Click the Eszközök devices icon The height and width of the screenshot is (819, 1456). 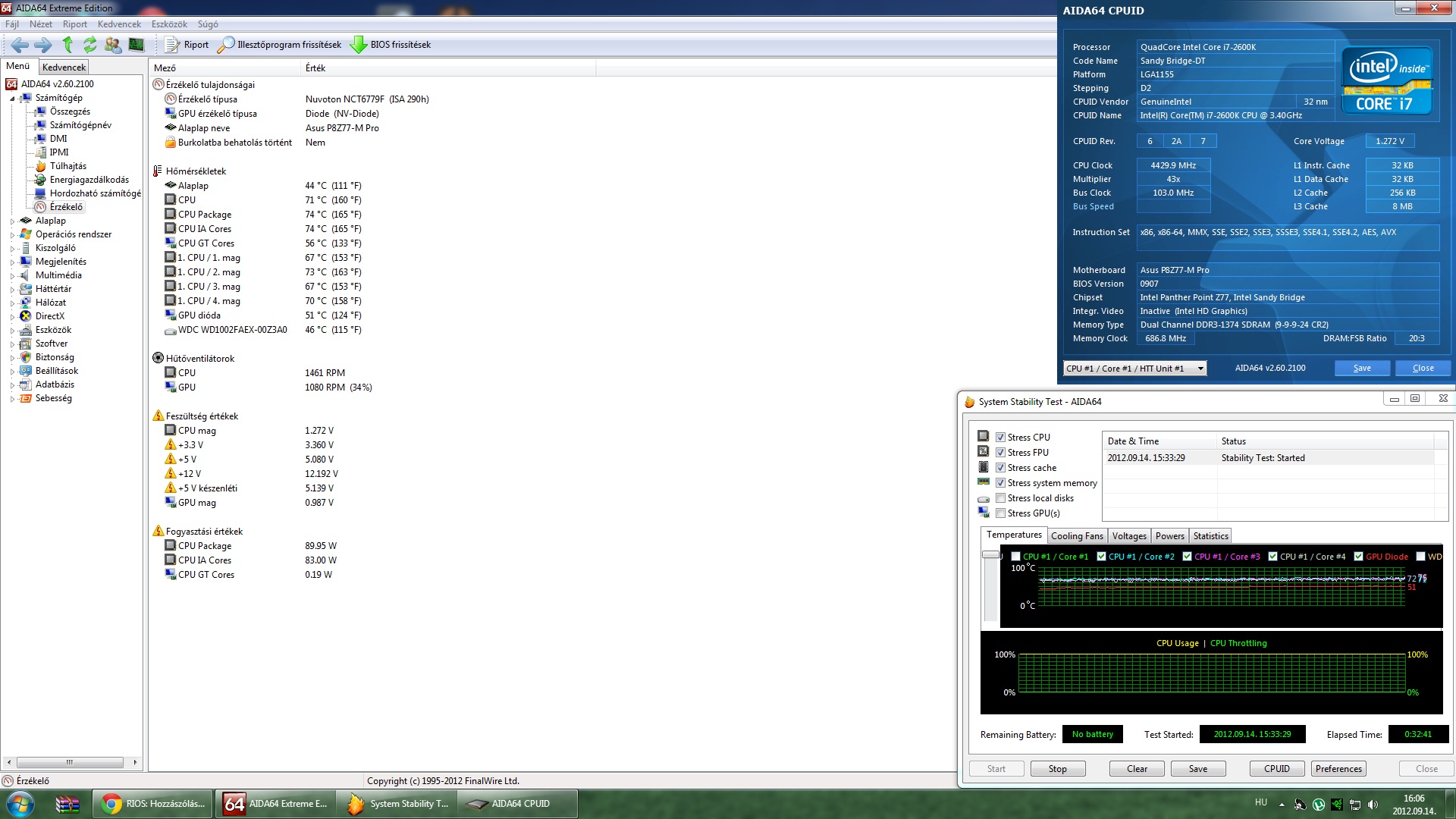tap(26, 330)
